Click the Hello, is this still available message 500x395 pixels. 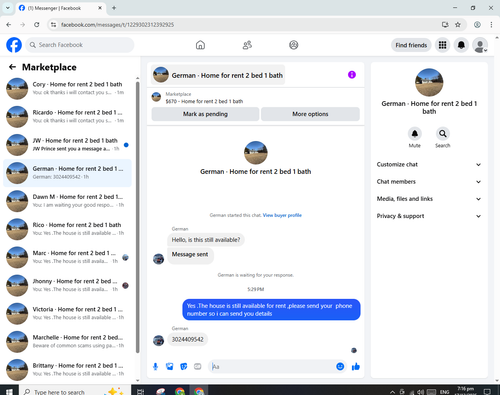coord(206,240)
